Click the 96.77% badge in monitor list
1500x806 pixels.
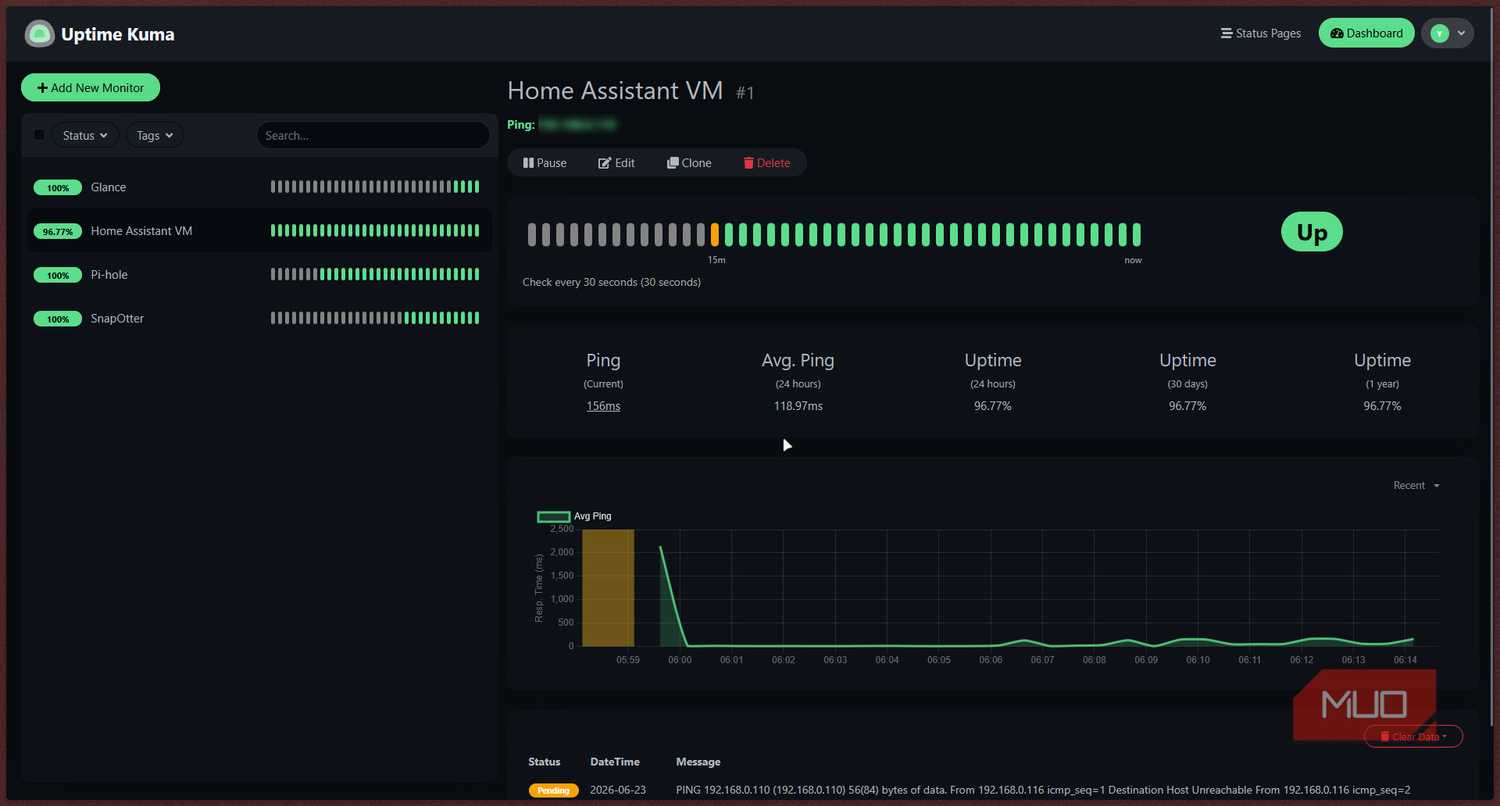(58, 231)
